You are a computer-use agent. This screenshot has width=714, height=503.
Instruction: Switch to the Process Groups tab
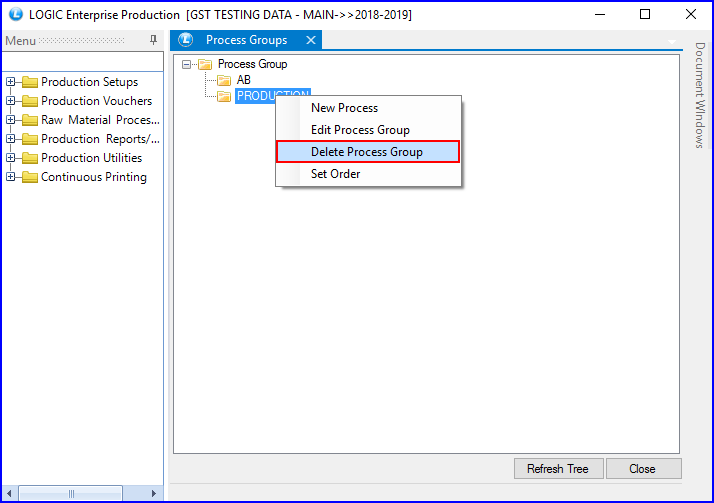point(246,40)
